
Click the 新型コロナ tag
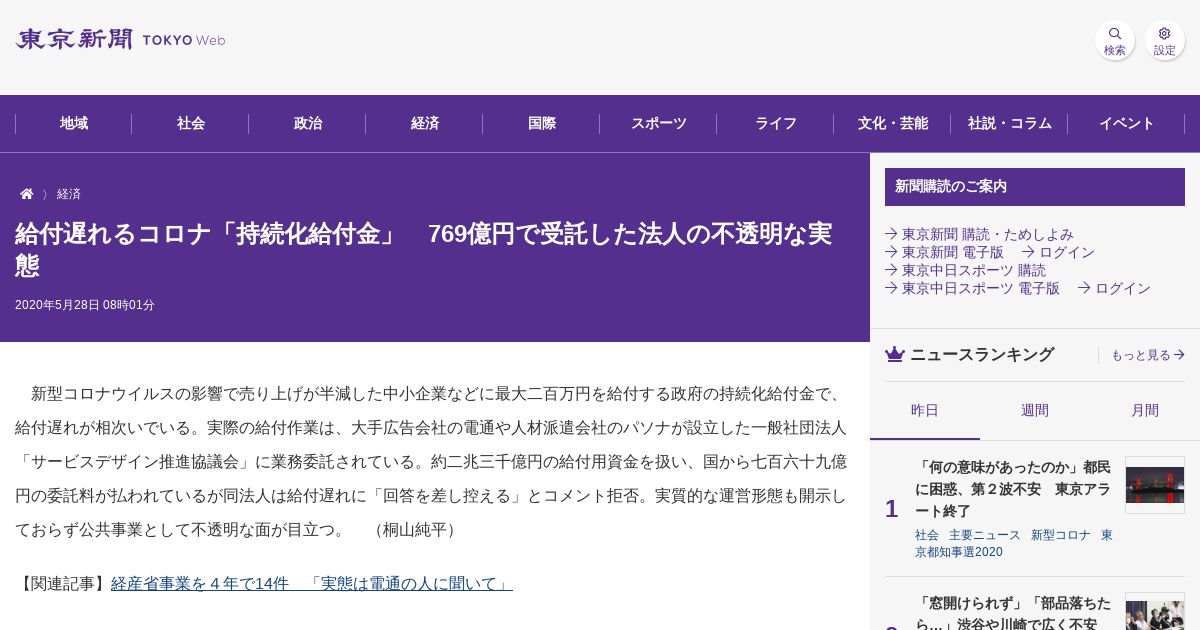[x=1061, y=535]
